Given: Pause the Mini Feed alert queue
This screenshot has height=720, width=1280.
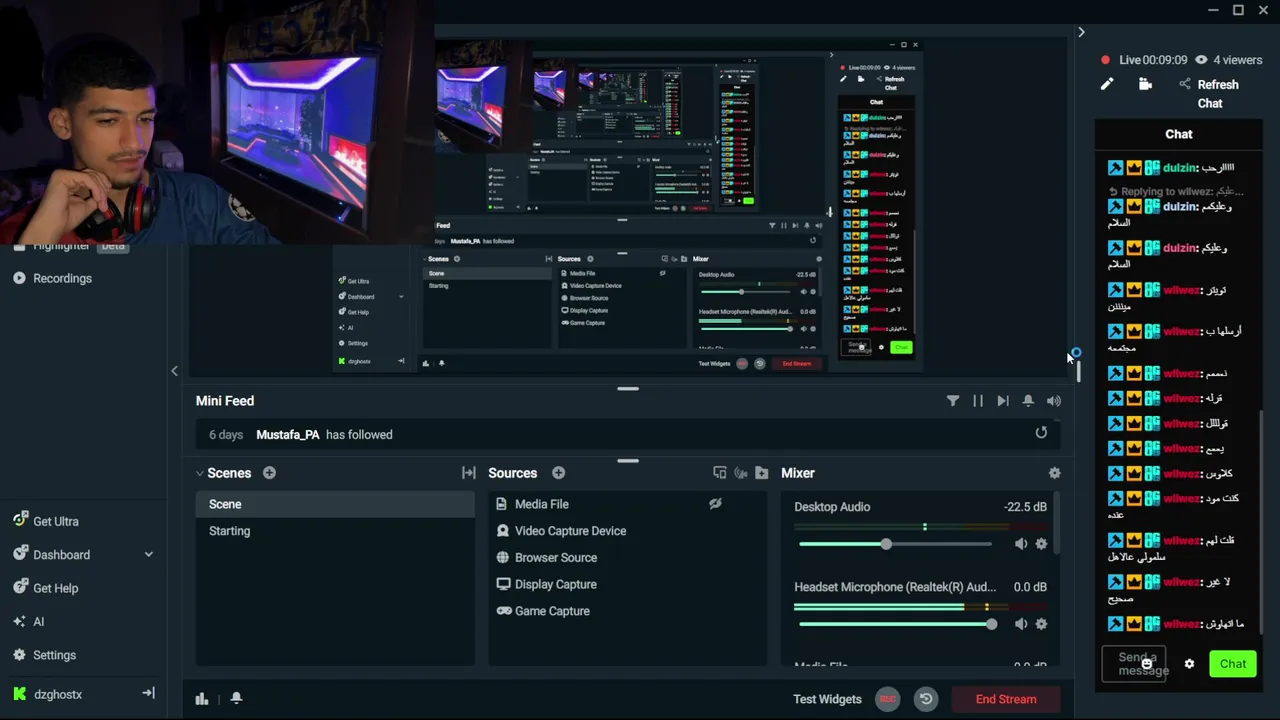Looking at the screenshot, I should point(978,401).
